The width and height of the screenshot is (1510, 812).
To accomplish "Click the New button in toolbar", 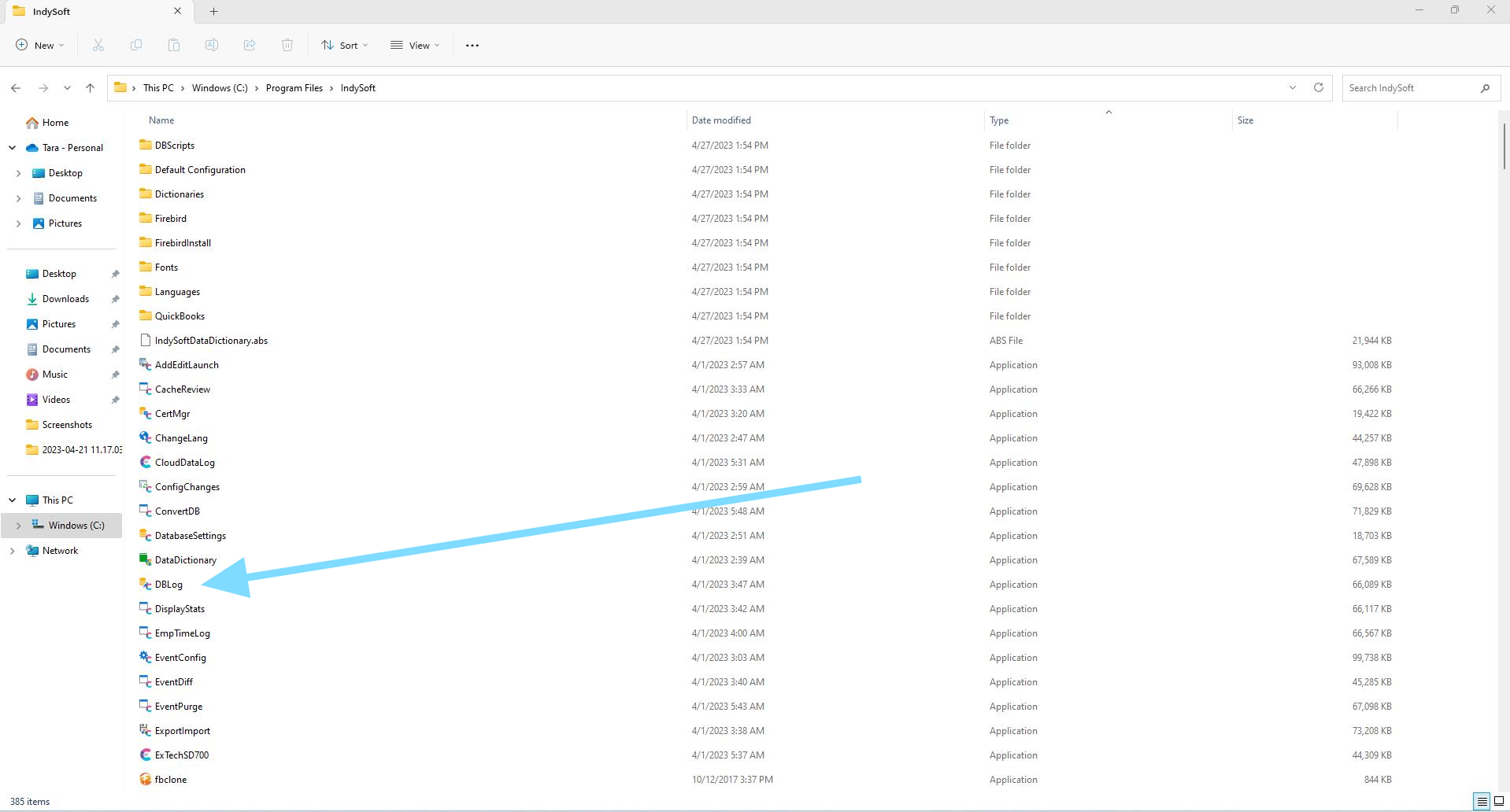I will pyautogui.click(x=40, y=45).
